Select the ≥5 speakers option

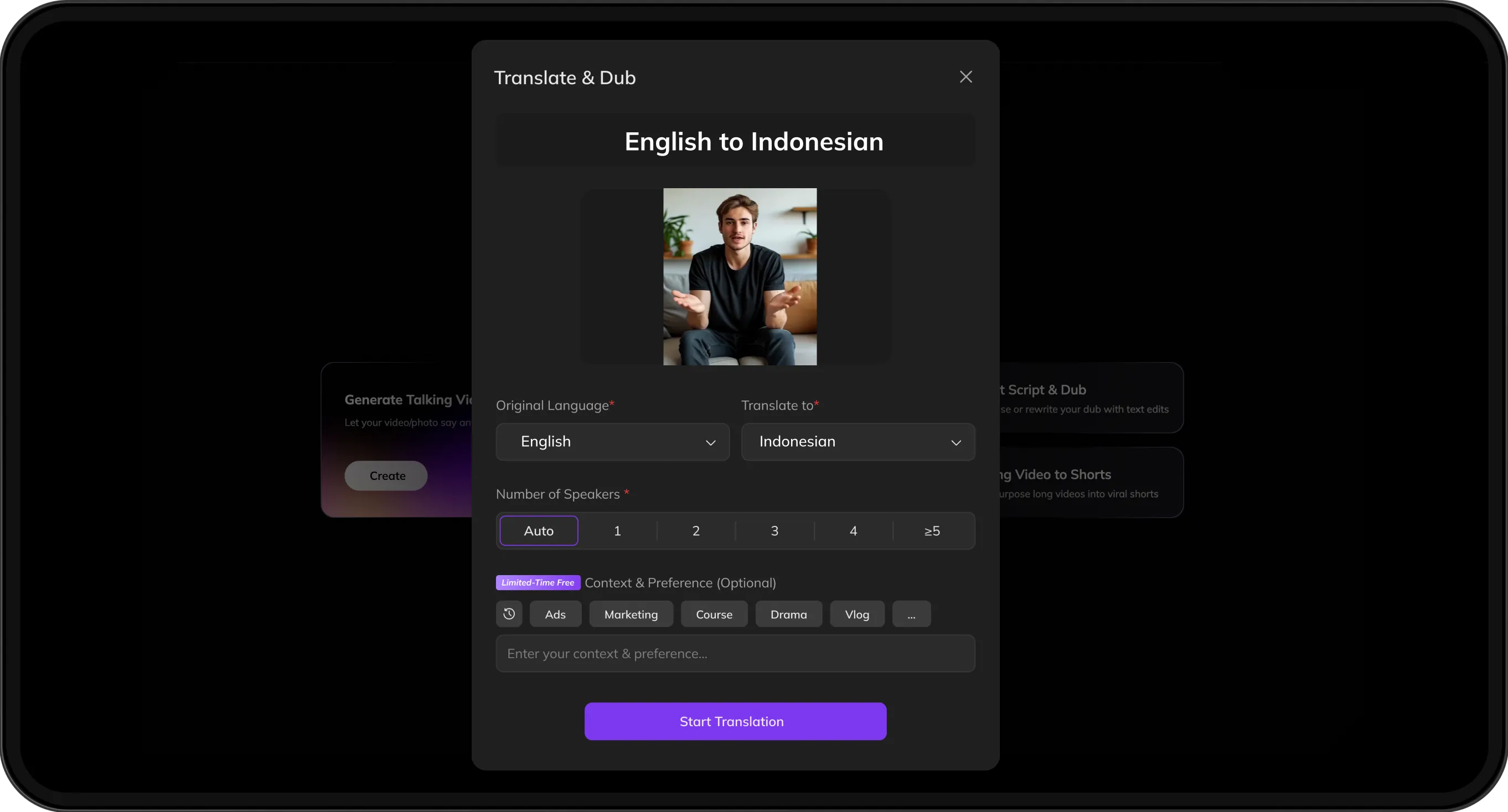(932, 530)
